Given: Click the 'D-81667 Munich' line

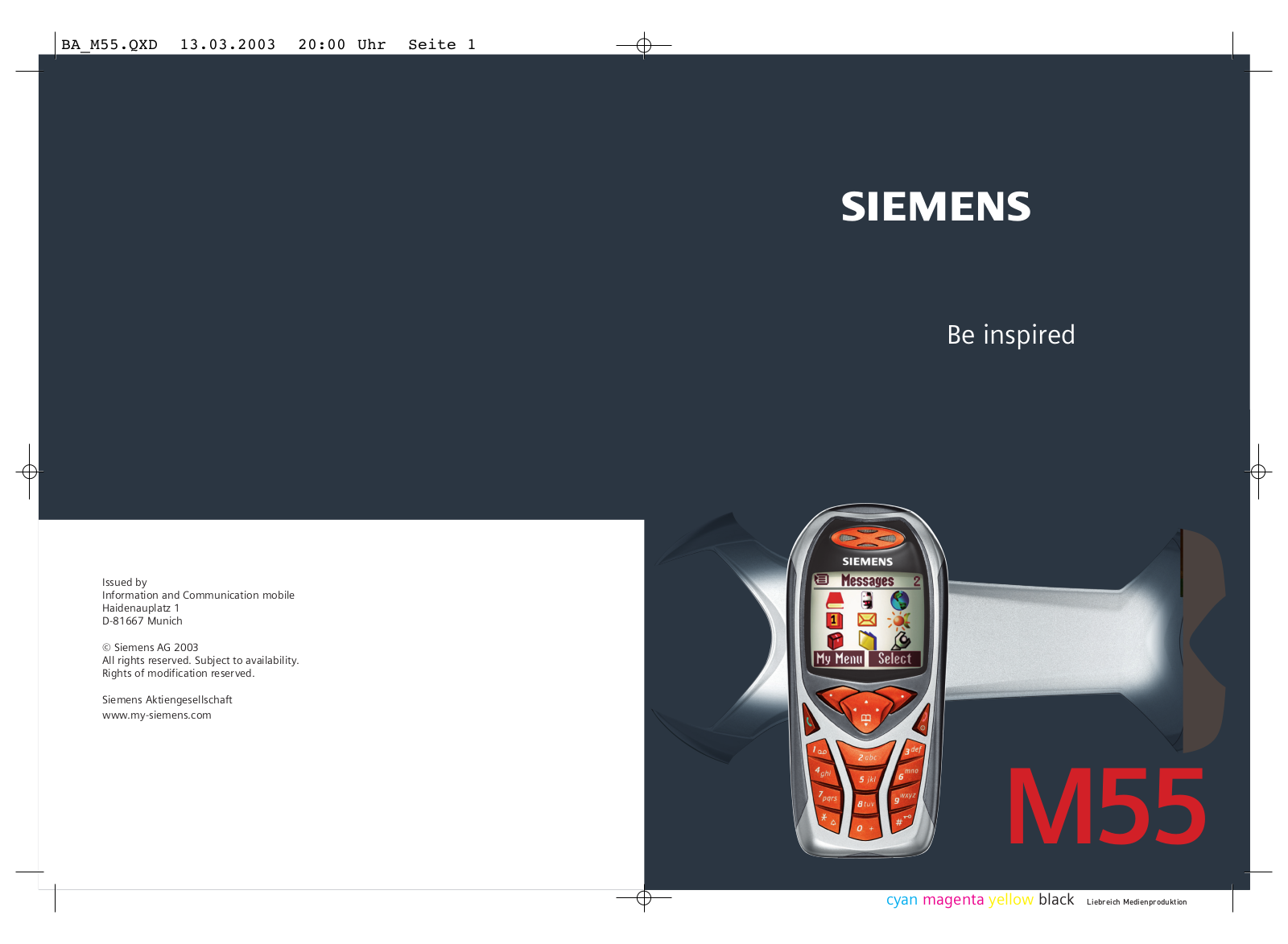Looking at the screenshot, I should pyautogui.click(x=142, y=620).
